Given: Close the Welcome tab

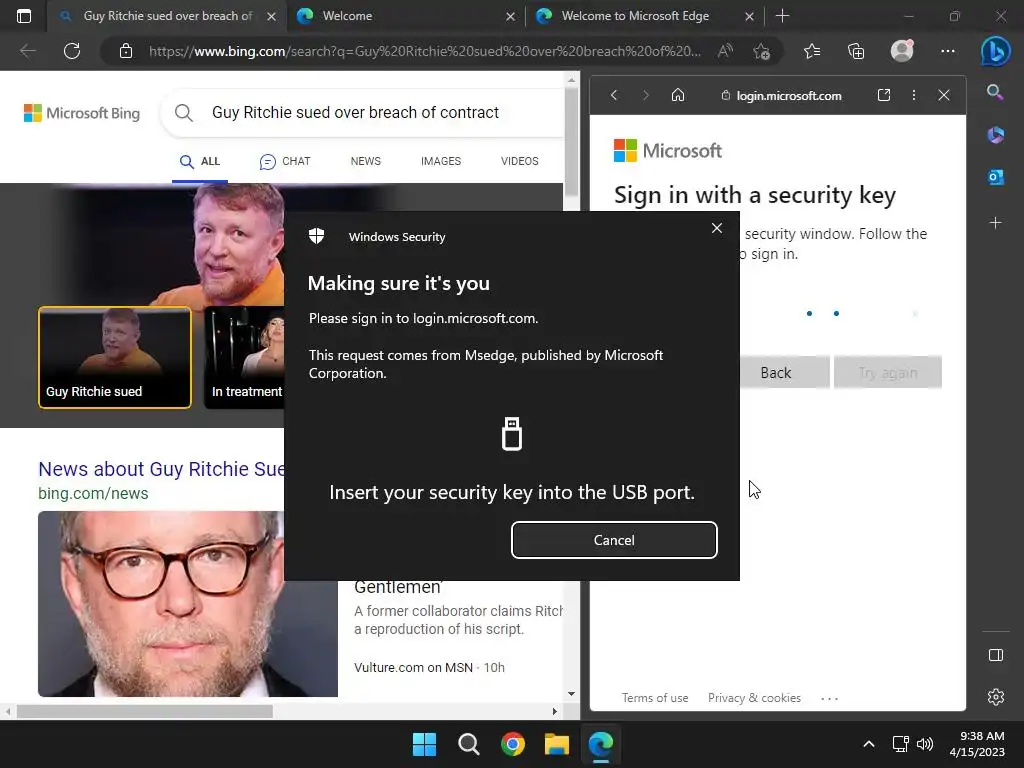Looking at the screenshot, I should point(511,16).
